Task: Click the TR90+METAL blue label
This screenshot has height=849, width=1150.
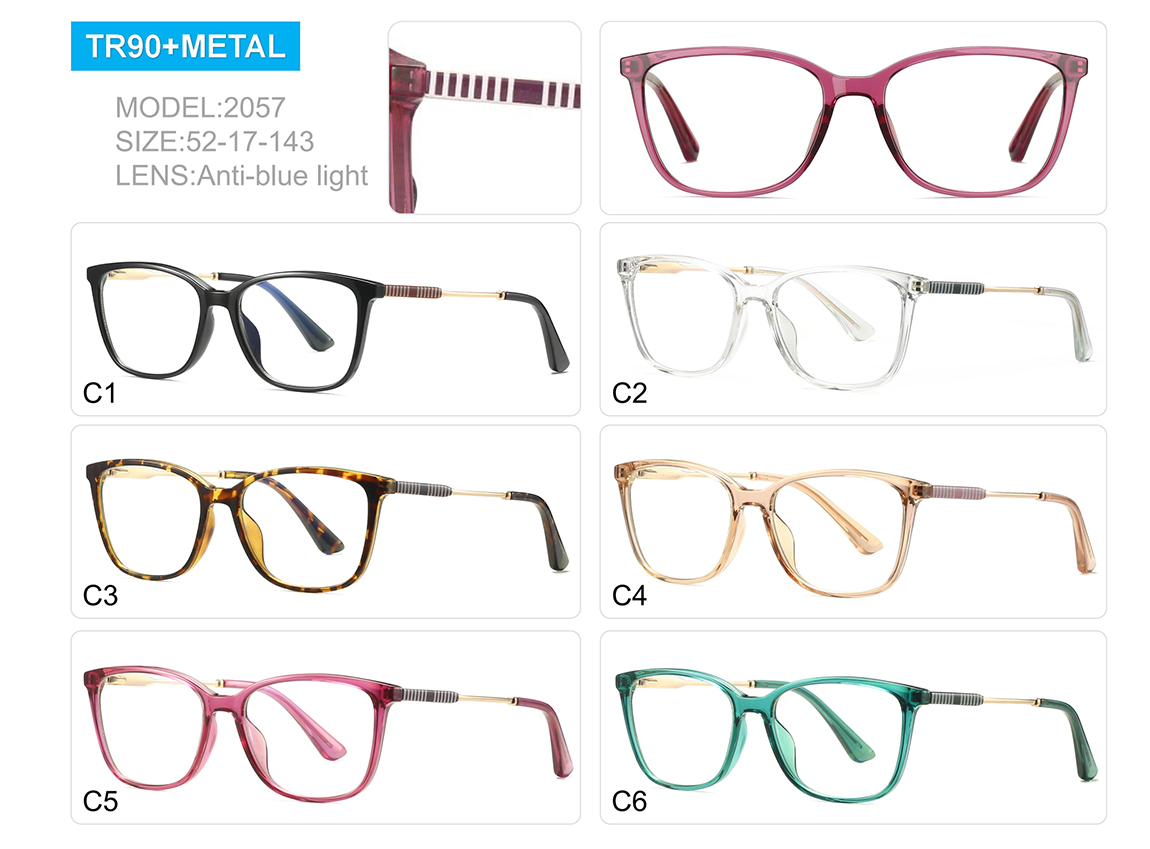Action: [x=185, y=46]
